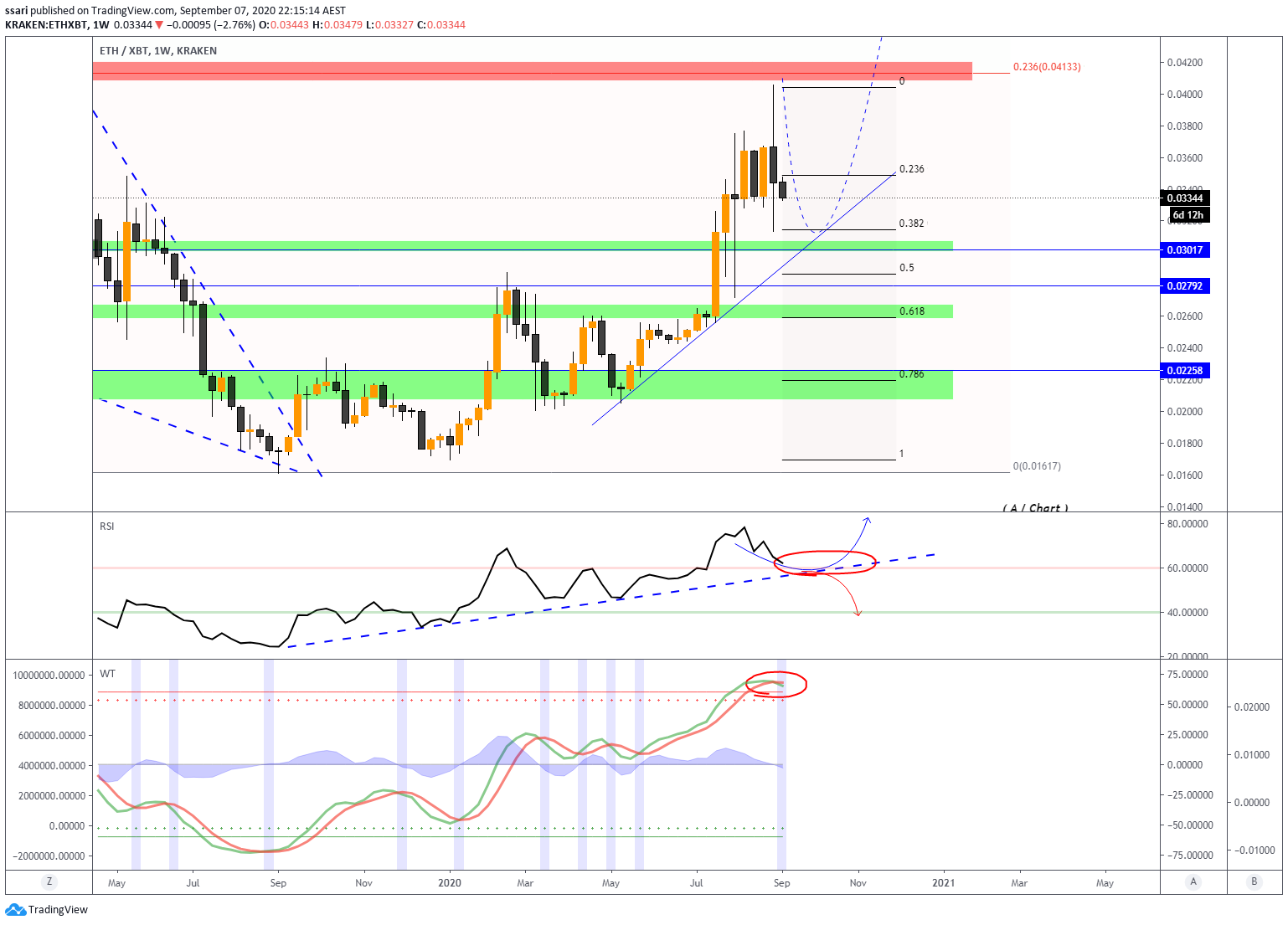The image size is (1288, 925).
Task: Click the A auto-scale circle button
Action: click(x=1193, y=881)
